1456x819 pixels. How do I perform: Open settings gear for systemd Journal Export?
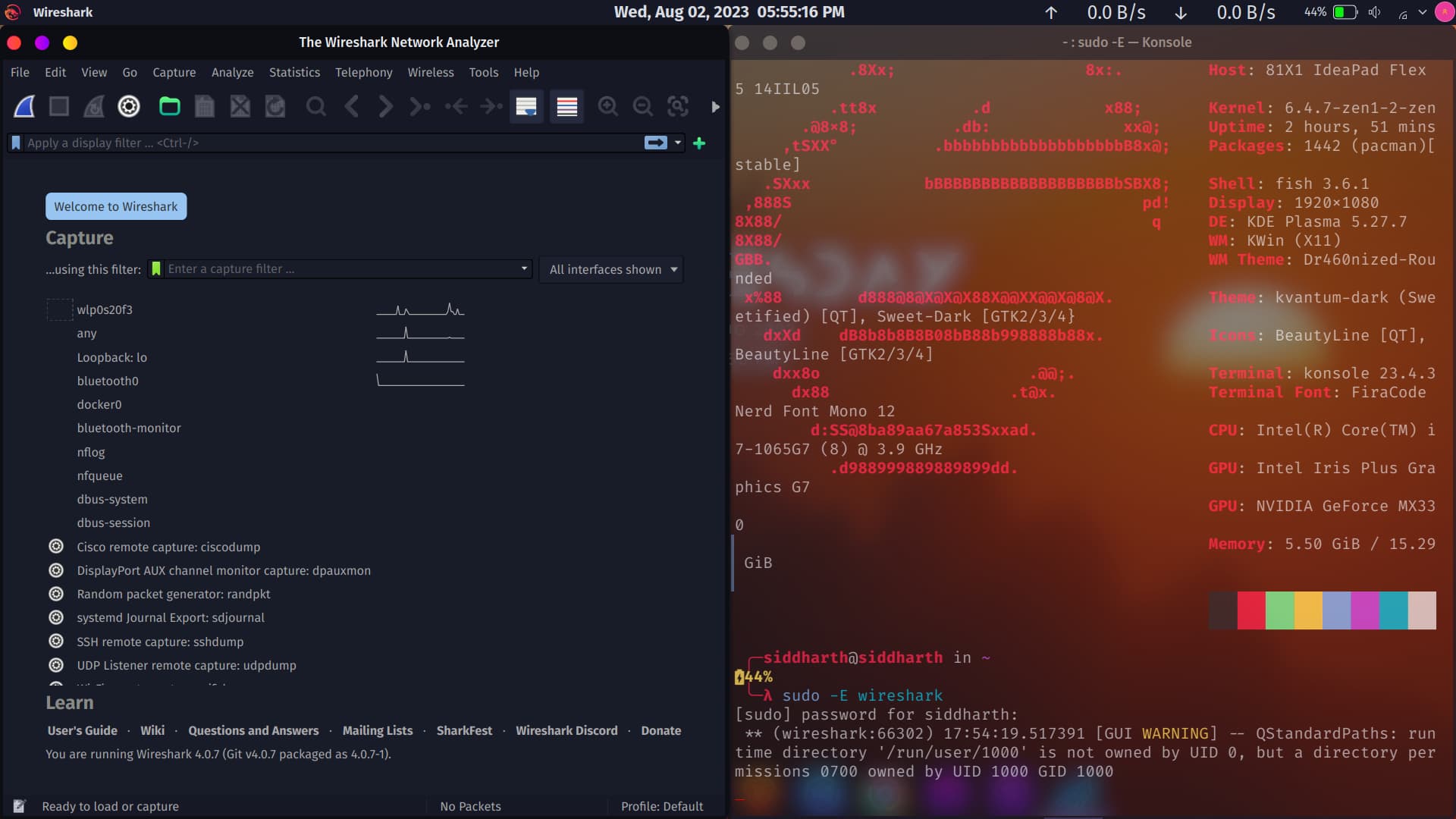tap(56, 617)
